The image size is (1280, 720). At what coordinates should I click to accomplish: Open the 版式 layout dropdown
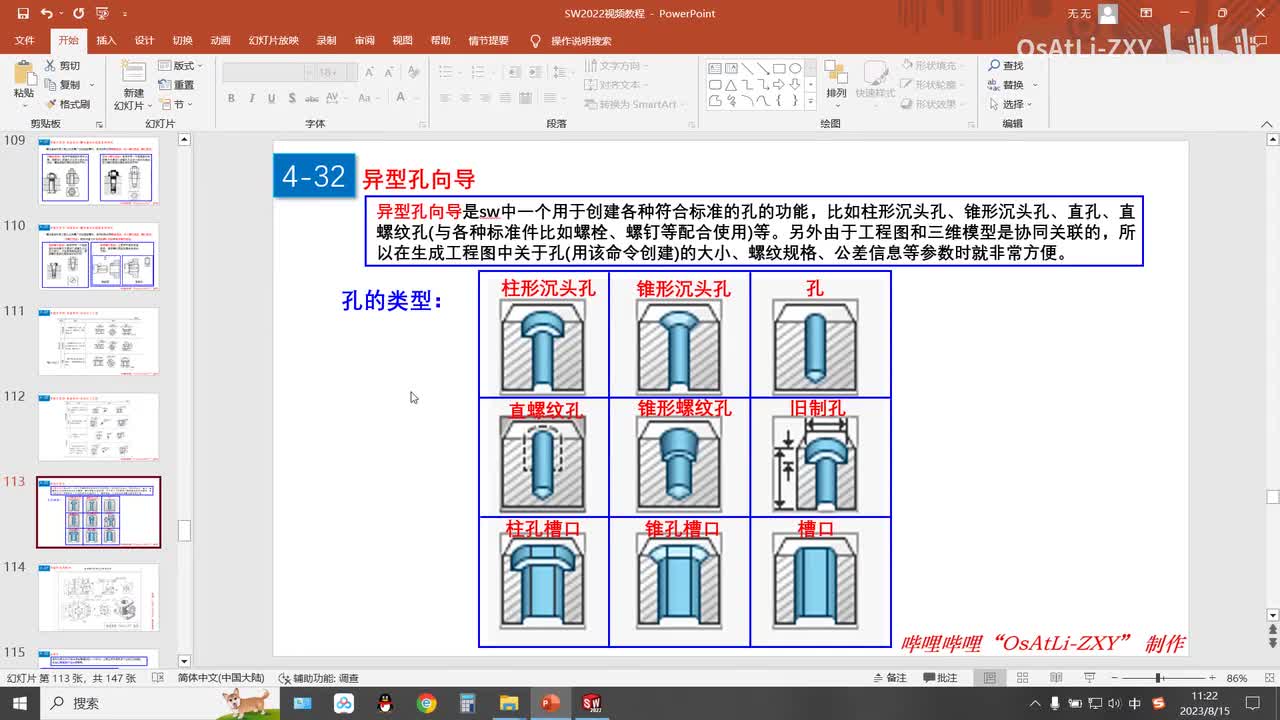click(x=181, y=66)
